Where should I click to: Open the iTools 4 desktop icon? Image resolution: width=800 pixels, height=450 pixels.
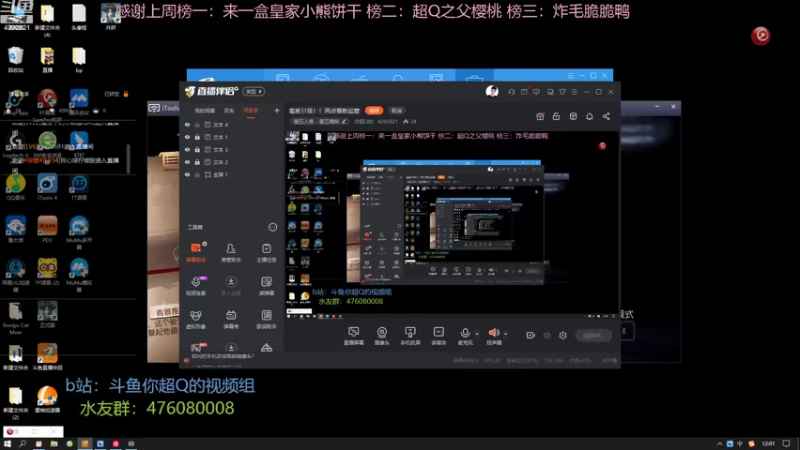(x=47, y=187)
